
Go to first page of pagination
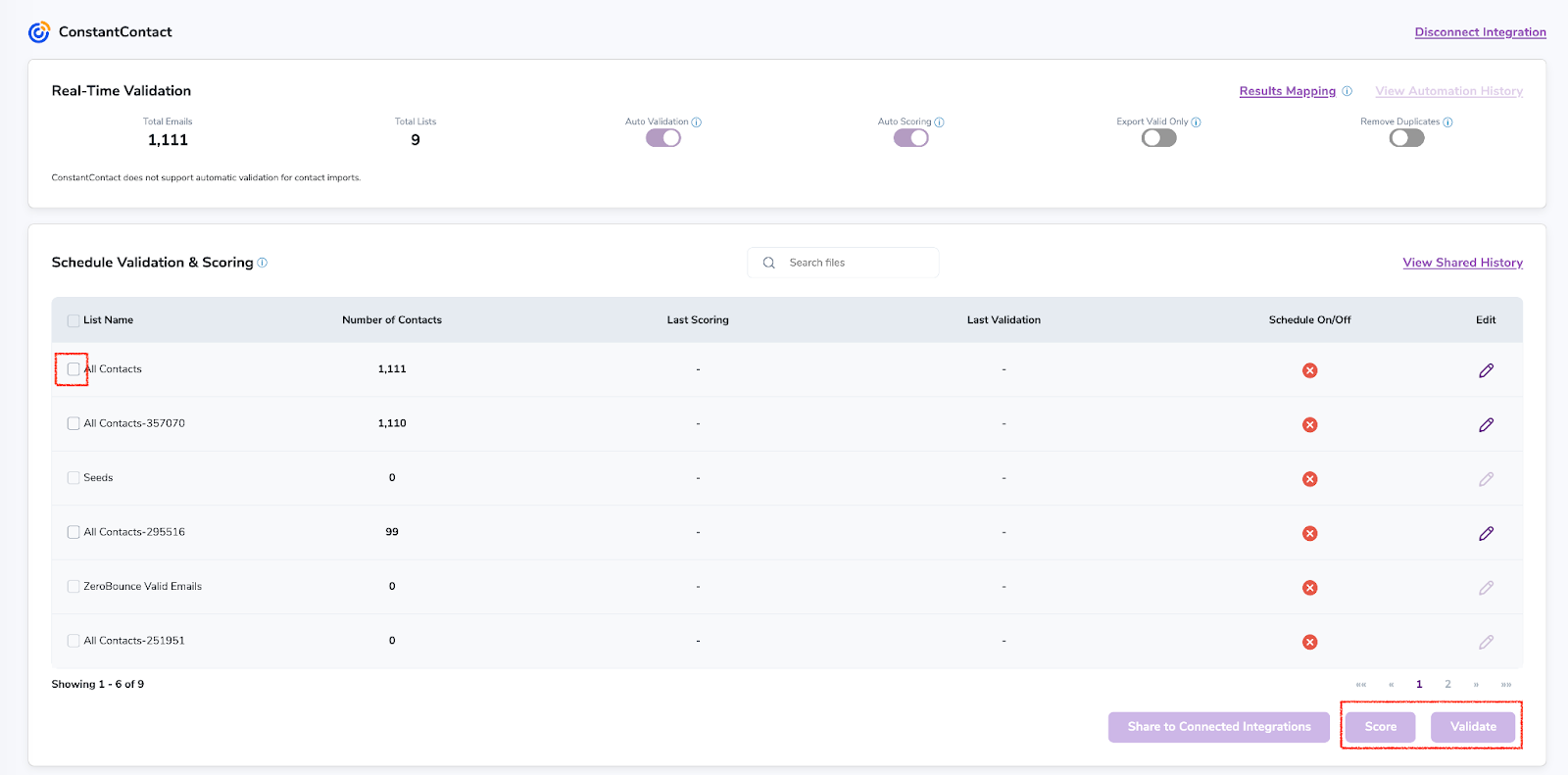pos(1361,685)
